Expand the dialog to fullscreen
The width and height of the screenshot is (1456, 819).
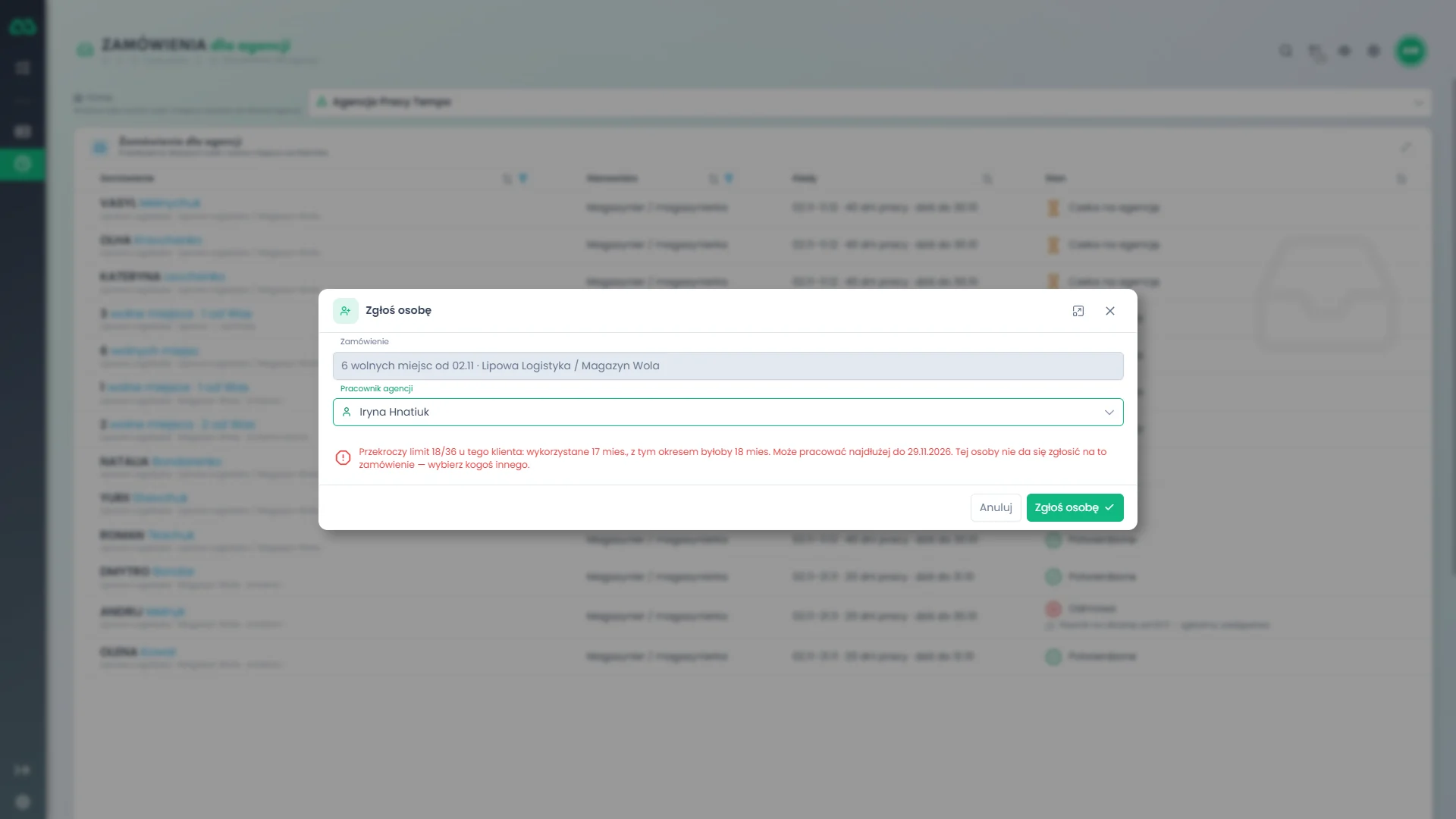1078,311
